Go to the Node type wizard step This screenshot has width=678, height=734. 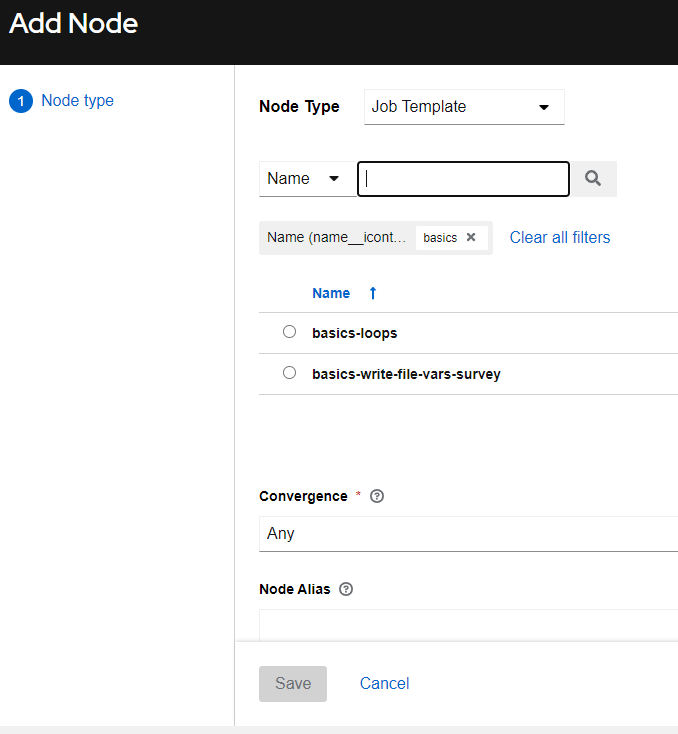[77, 101]
